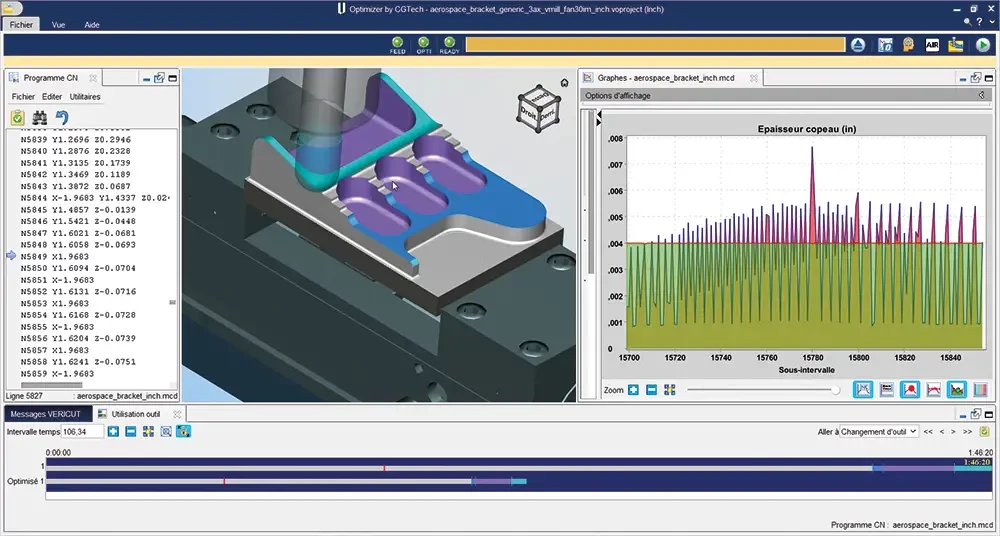Click the eject icon beside progress bar
The image size is (1000, 536).
pos(858,45)
